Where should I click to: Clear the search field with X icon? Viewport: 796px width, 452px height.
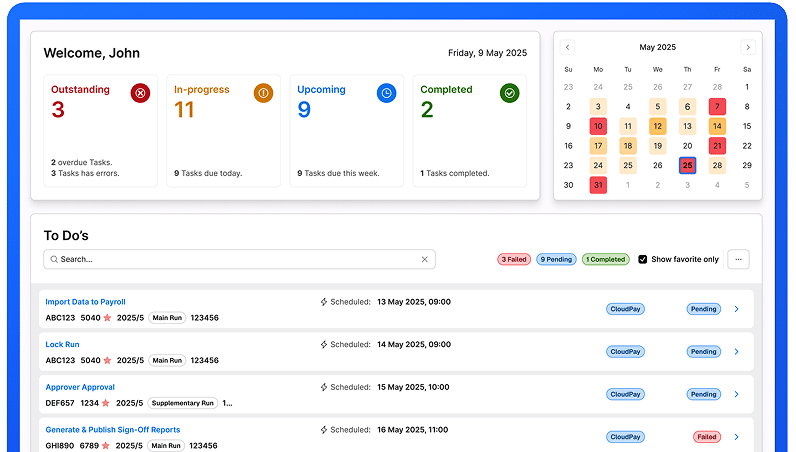tap(424, 260)
